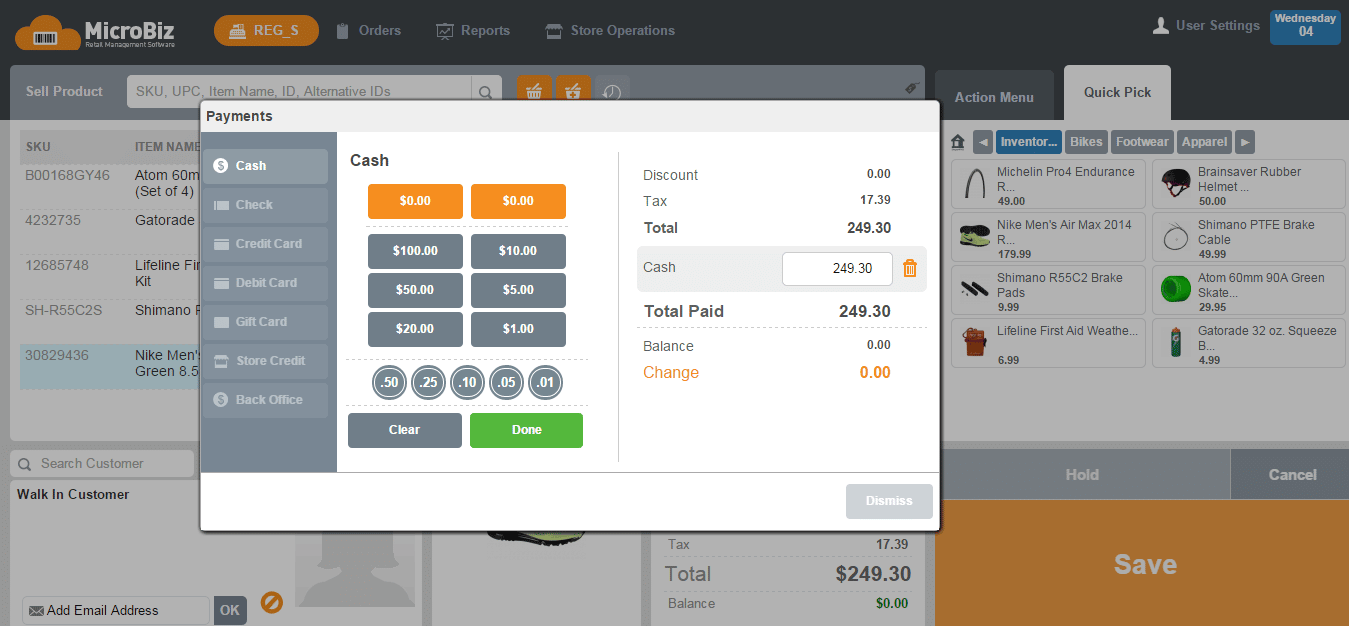Switch to the Action Menu tab
The image size is (1349, 626).
coord(994,97)
